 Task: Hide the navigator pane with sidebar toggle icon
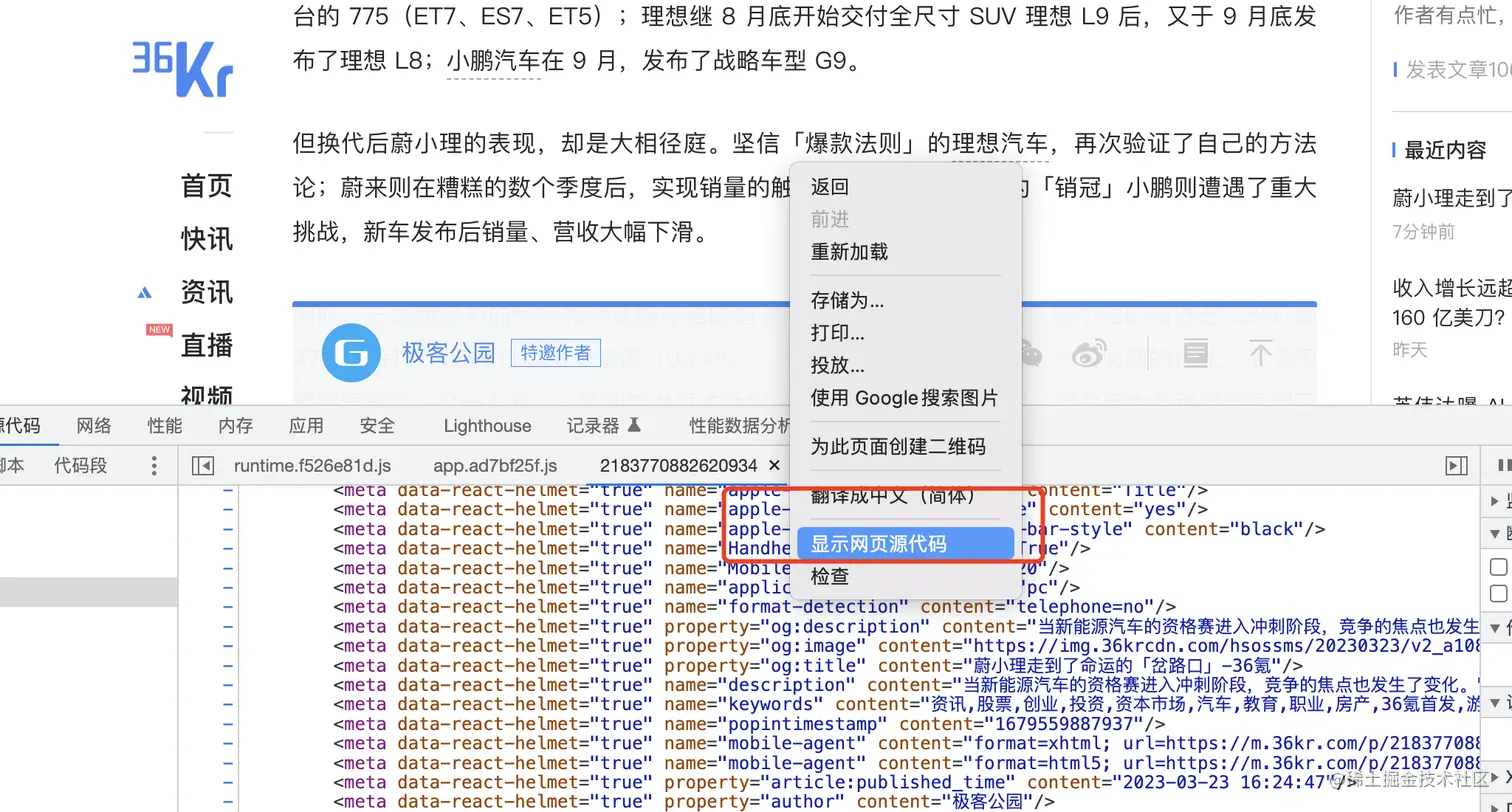tap(203, 466)
